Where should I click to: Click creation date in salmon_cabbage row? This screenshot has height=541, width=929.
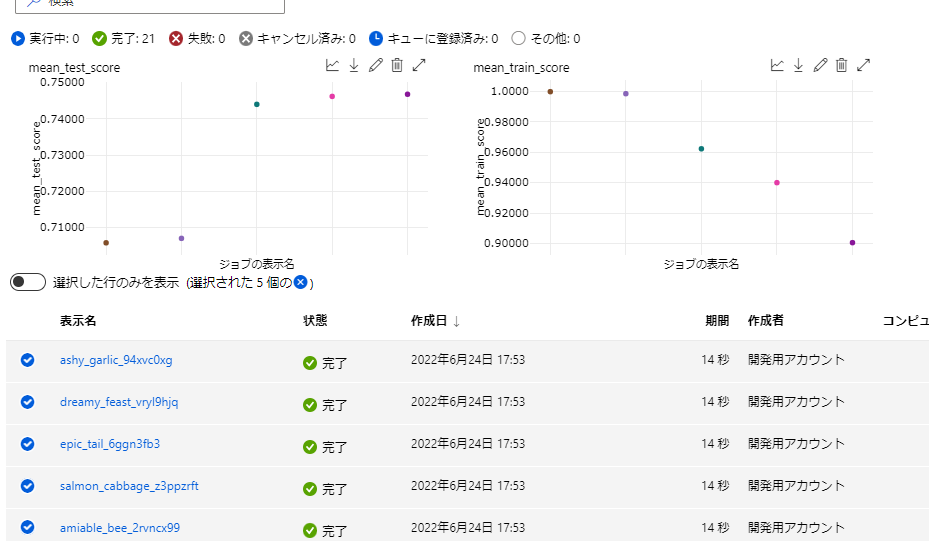468,486
